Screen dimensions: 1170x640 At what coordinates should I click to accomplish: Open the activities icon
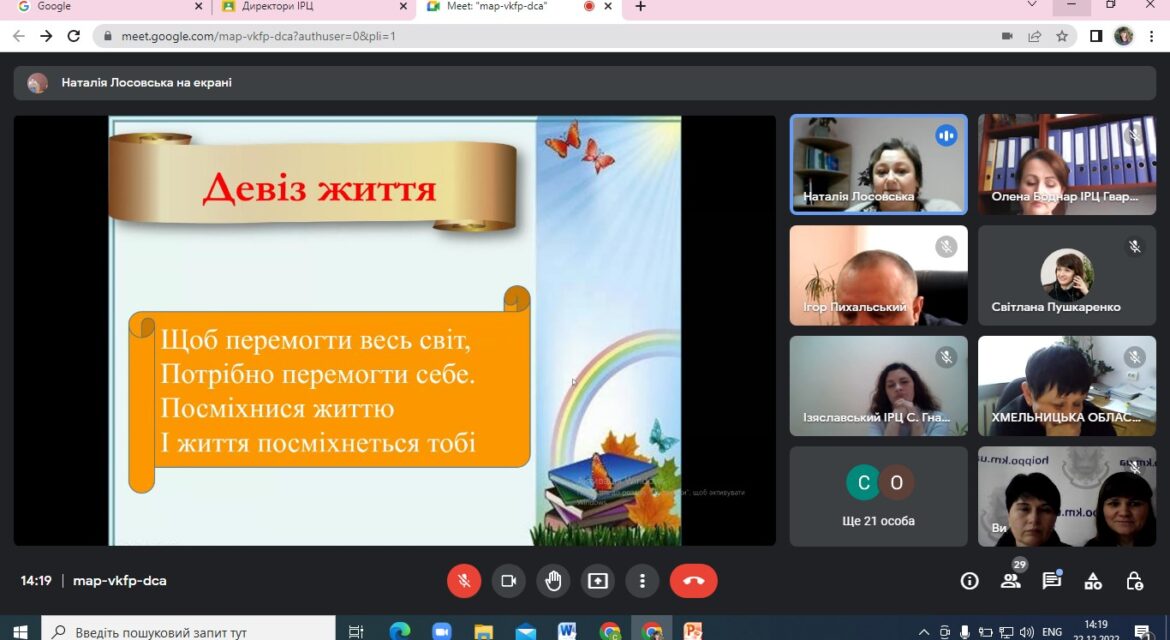(1093, 581)
